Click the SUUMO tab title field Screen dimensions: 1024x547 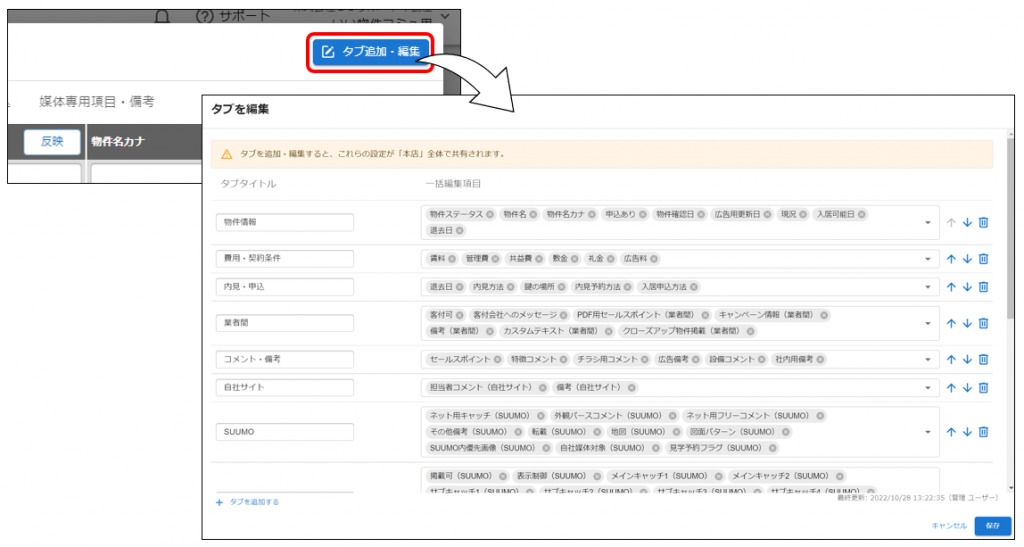pyautogui.click(x=285, y=431)
